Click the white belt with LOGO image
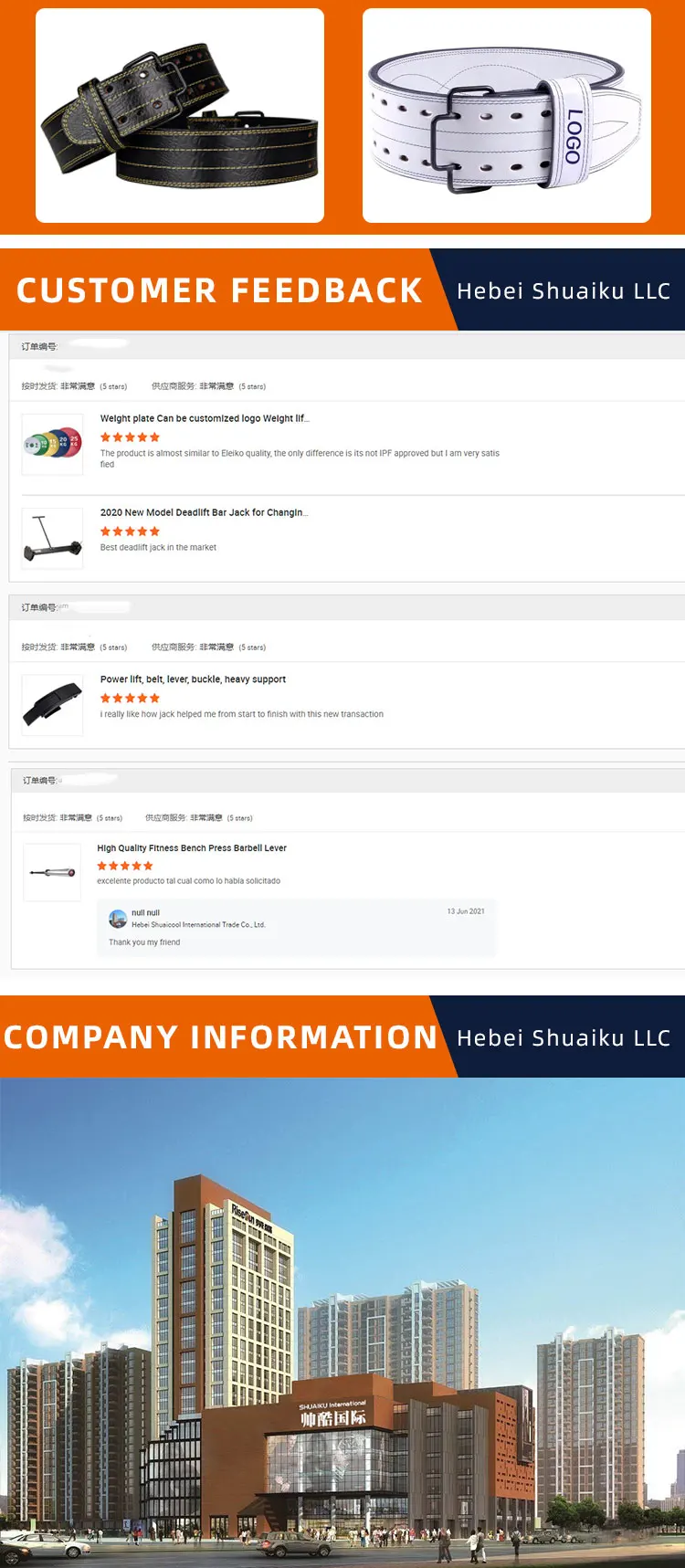This screenshot has height=1568, width=685. pos(506,116)
